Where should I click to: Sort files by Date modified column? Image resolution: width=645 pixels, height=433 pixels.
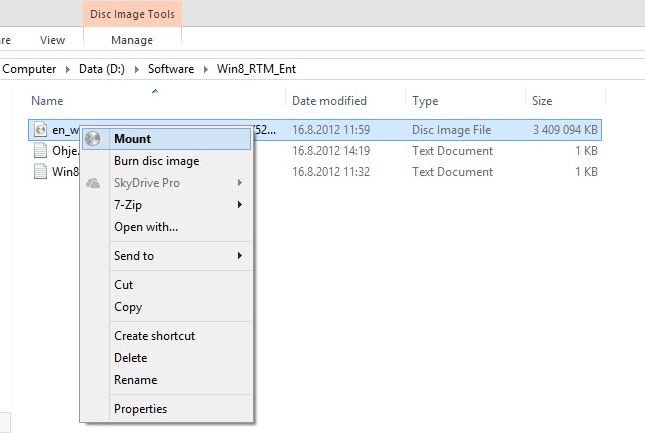pos(329,101)
